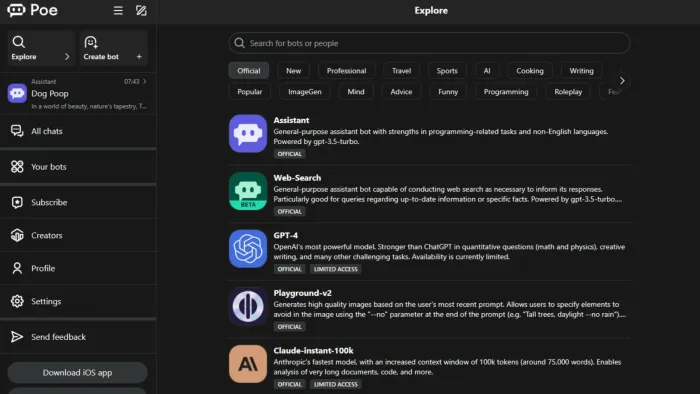Open the Dog Poop chat chevron

click(x=145, y=81)
